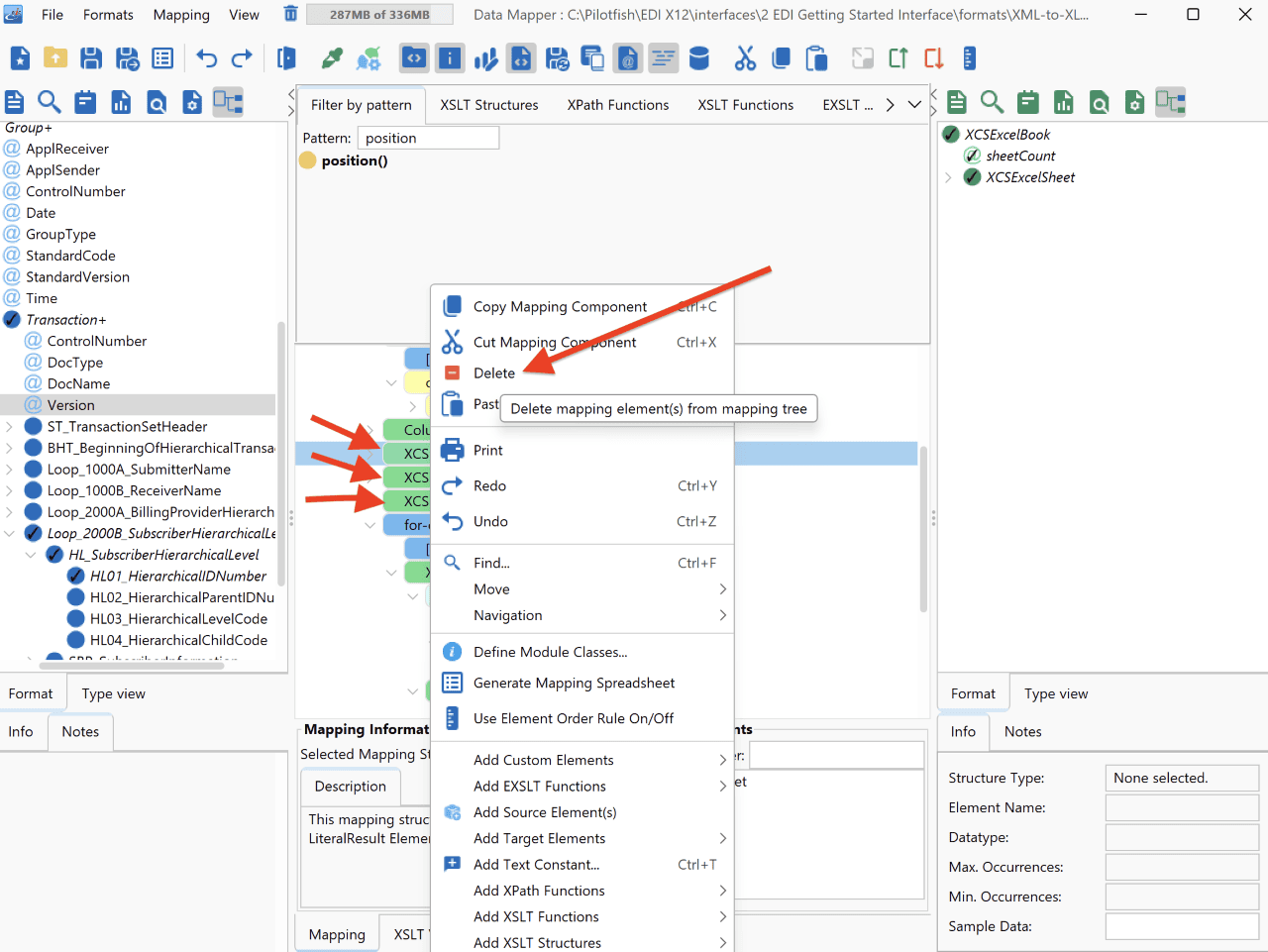Collapse the HL_SubscriberHierarchicalLevel node
Viewport: 1268px width, 952px height.
(x=31, y=555)
